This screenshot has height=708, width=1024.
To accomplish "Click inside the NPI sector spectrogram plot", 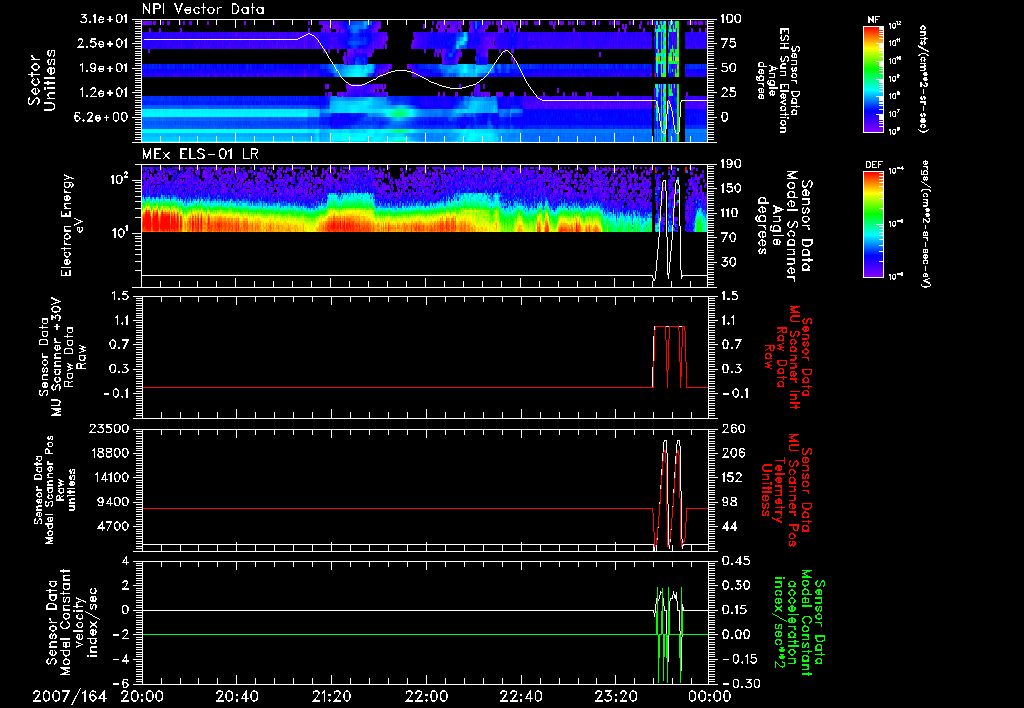I will (x=425, y=80).
